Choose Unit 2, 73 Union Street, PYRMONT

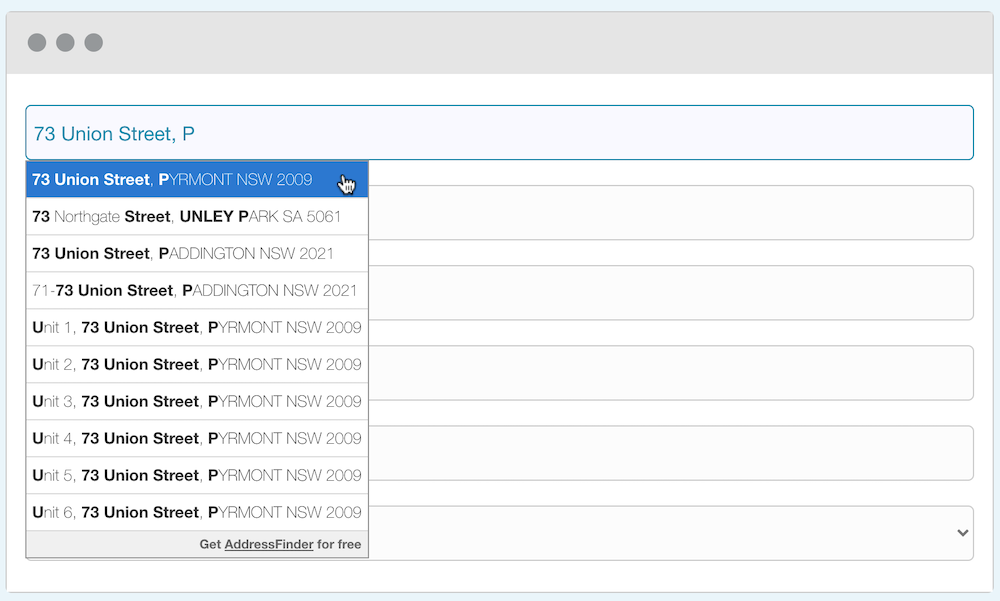(x=197, y=364)
